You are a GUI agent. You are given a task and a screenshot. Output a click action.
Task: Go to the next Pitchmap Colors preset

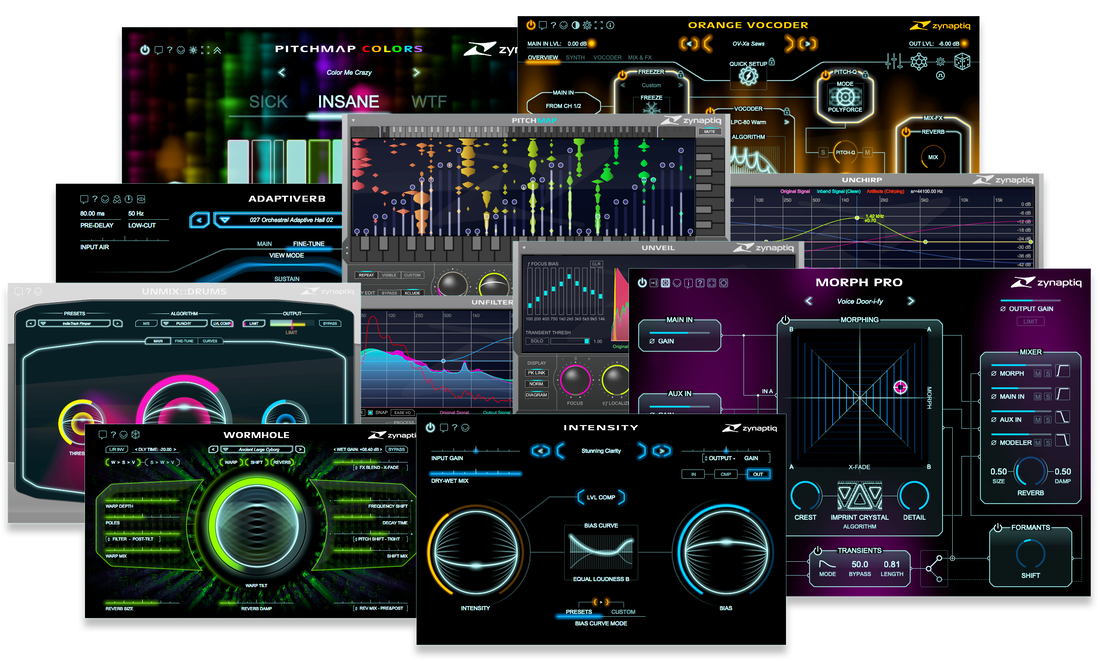click(416, 72)
